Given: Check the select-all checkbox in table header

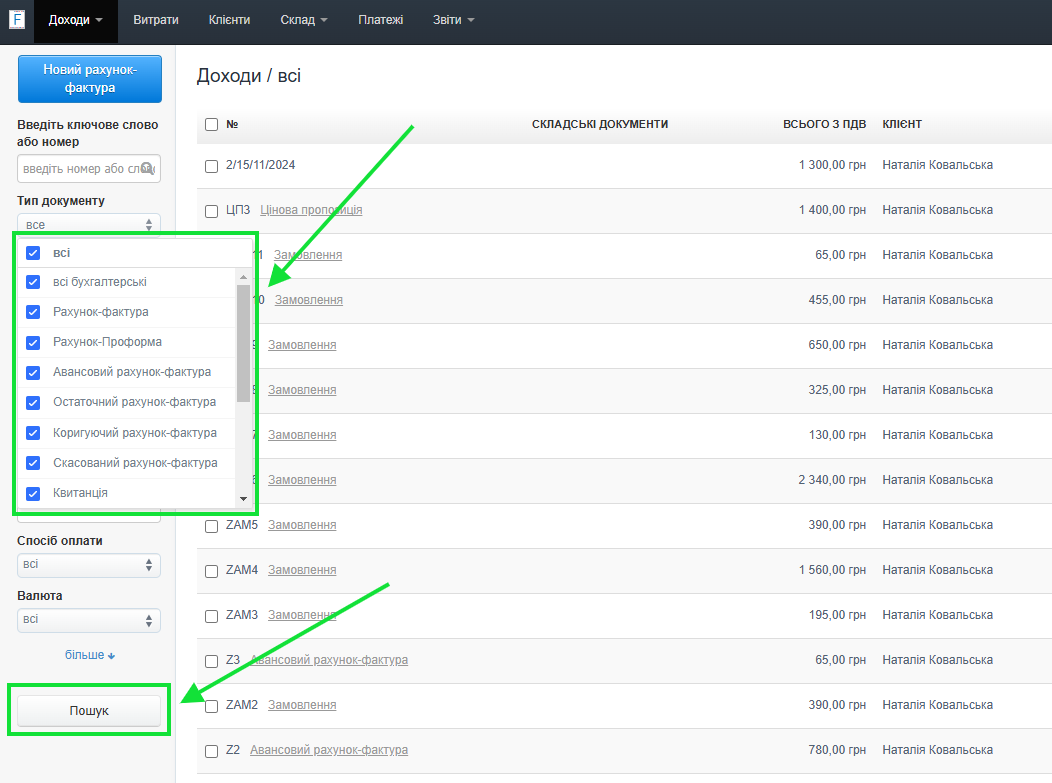Looking at the screenshot, I should tap(211, 125).
